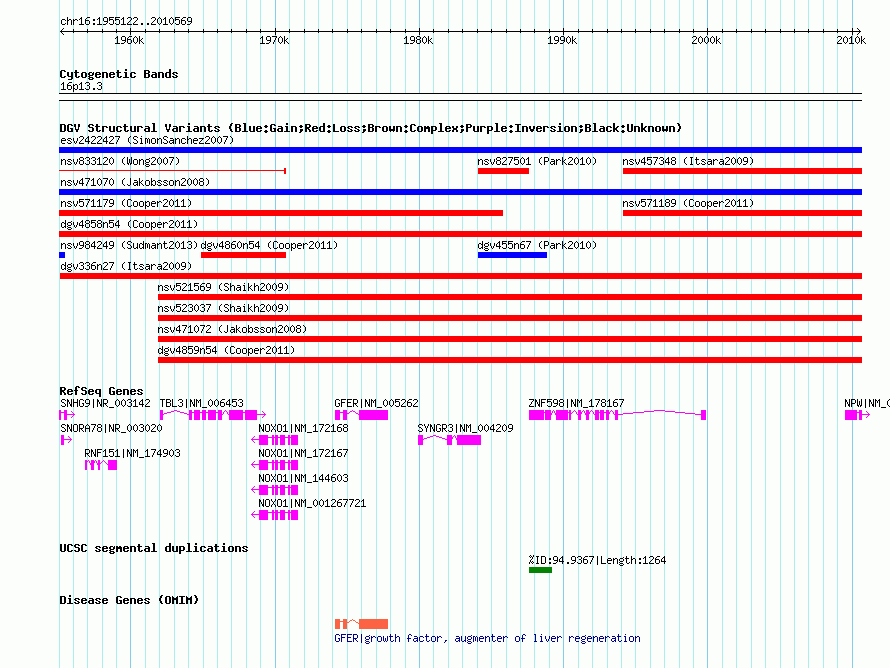Open the nsv471070 (Jakobsson2008) variant label

[135, 182]
